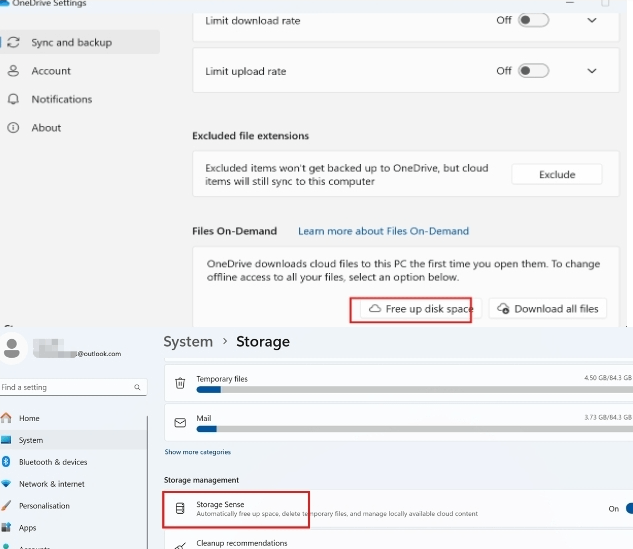Viewport: 633px width, 549px height.
Task: Expand the Limit upload rate options
Action: click(x=591, y=71)
